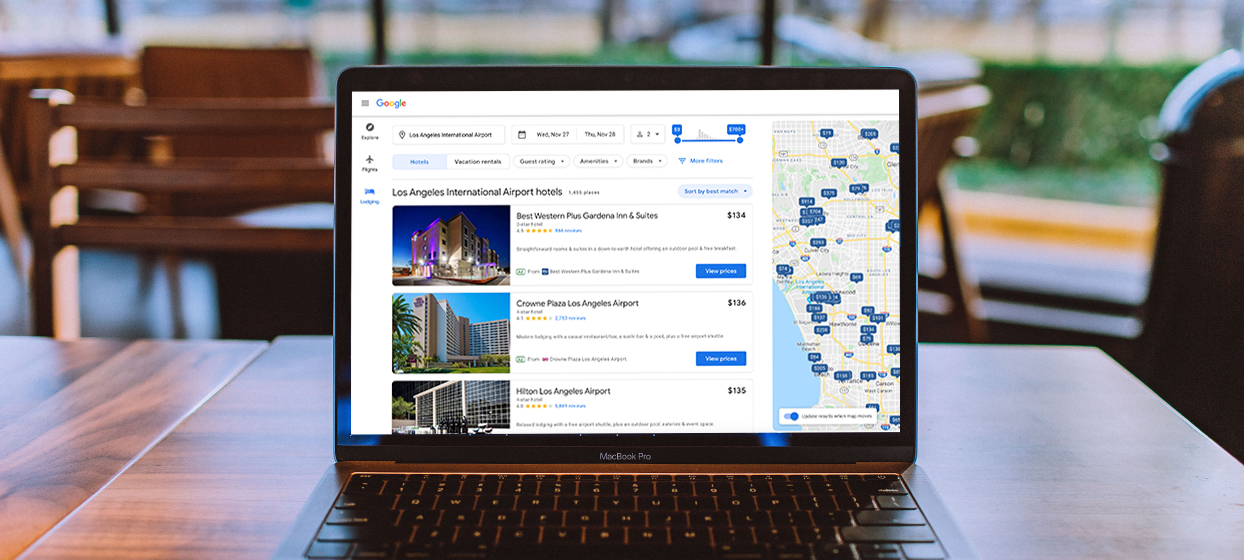Click the $914 map price marker
1244x560 pixels.
(806, 201)
